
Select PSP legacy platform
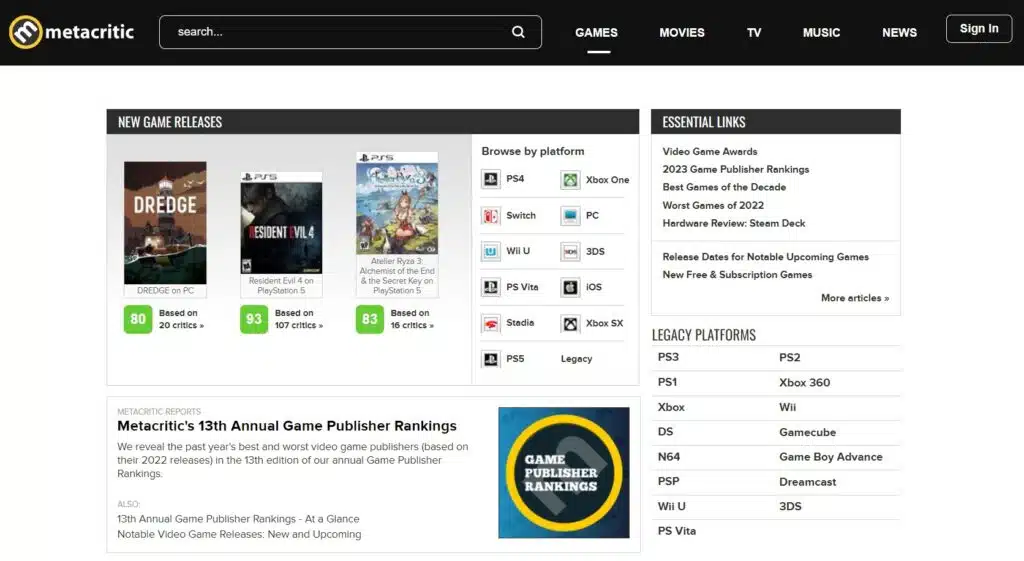pos(668,481)
